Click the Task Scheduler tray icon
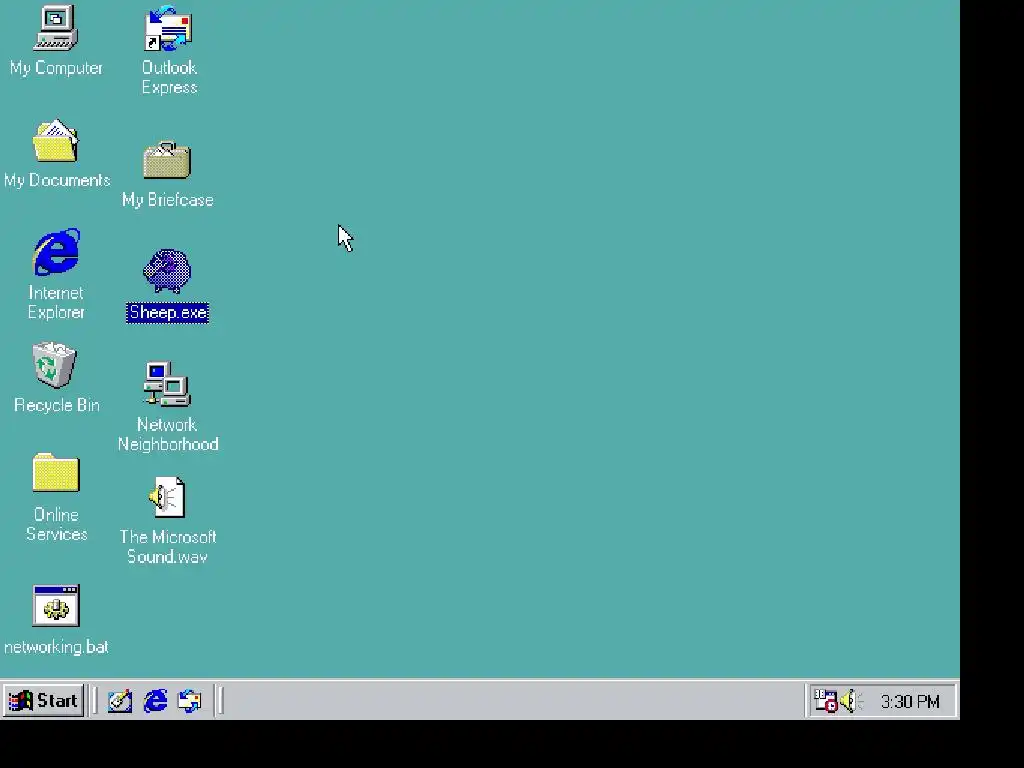This screenshot has width=1024, height=768. click(825, 701)
